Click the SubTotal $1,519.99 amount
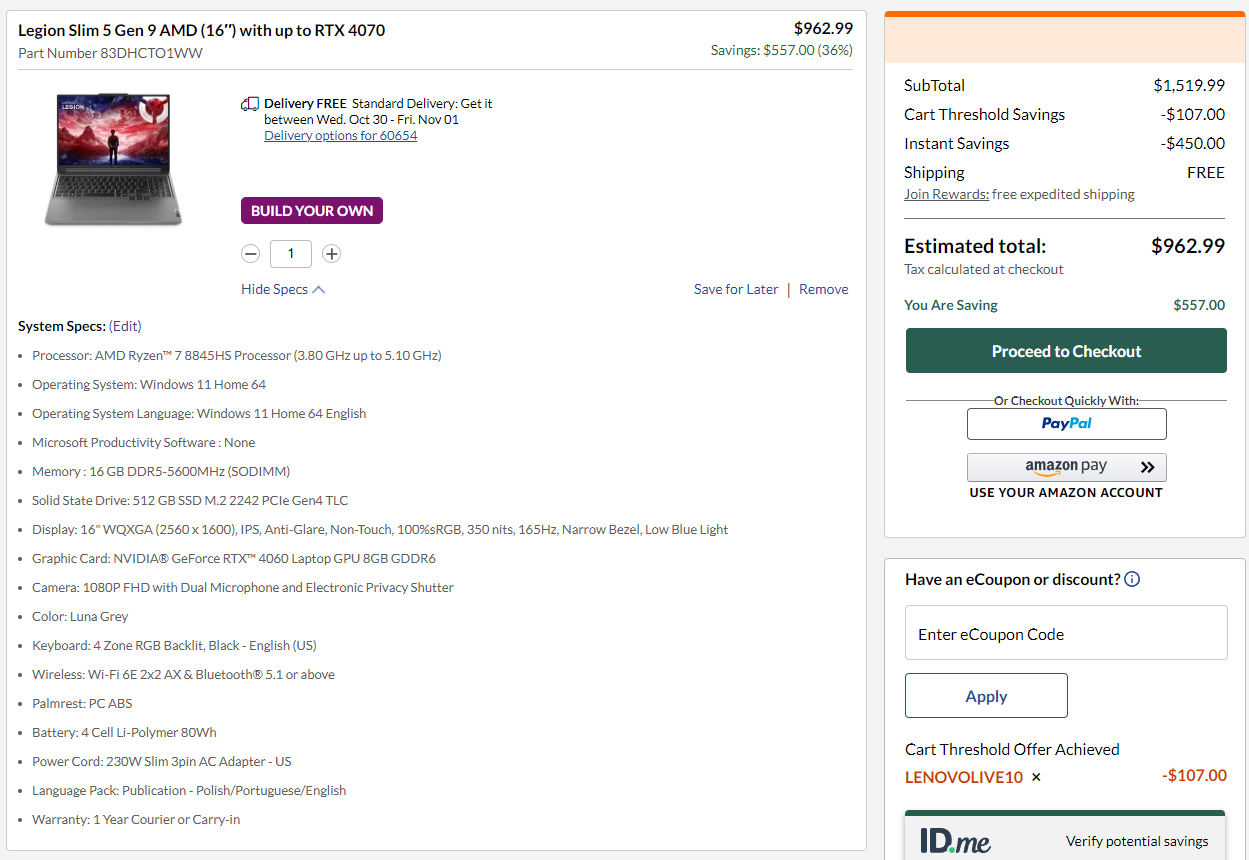Image resolution: width=1249 pixels, height=860 pixels. (x=1189, y=85)
